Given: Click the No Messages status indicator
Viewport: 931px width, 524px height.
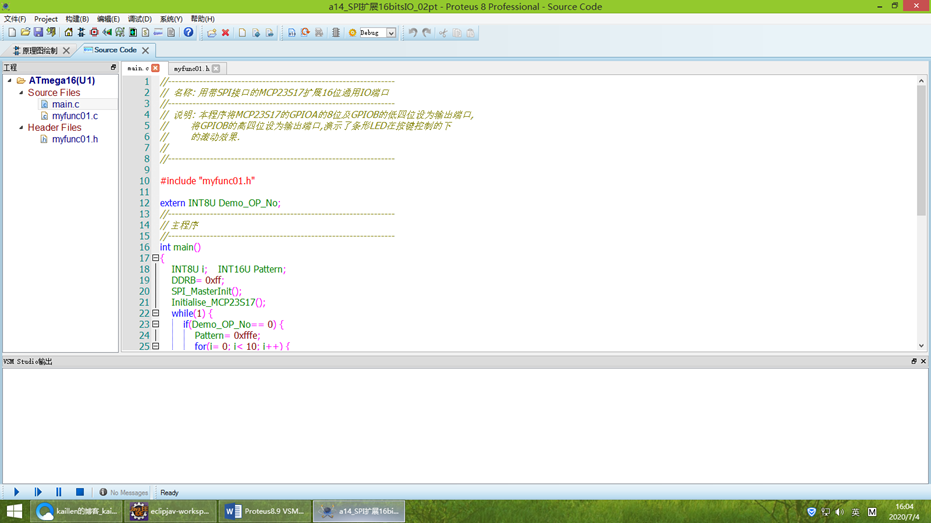Looking at the screenshot, I should 124,493.
